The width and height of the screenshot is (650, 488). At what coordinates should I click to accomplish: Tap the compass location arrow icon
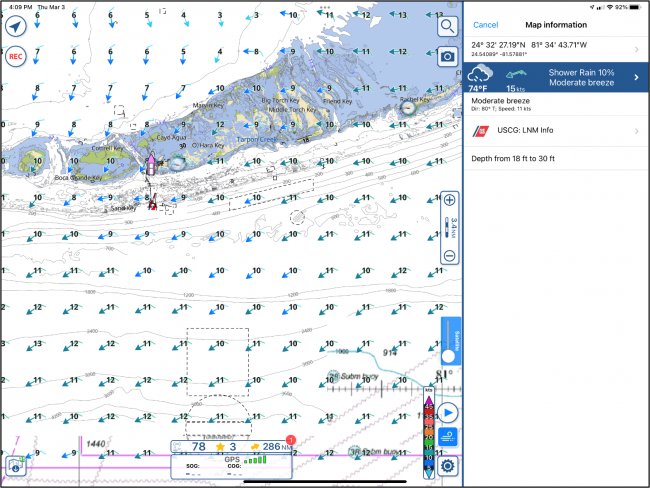(15, 27)
